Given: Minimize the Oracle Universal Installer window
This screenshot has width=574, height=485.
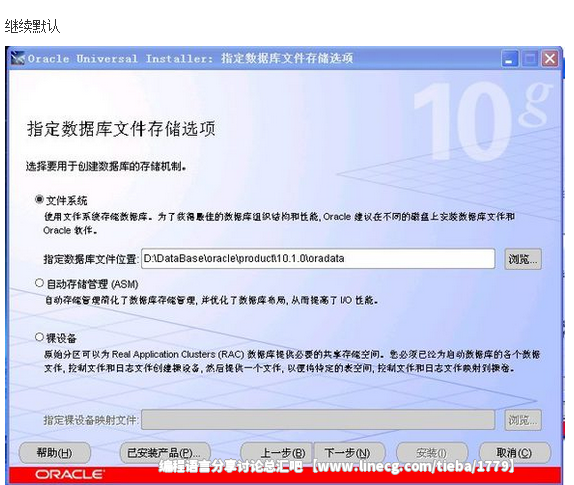Looking at the screenshot, I should (510, 59).
